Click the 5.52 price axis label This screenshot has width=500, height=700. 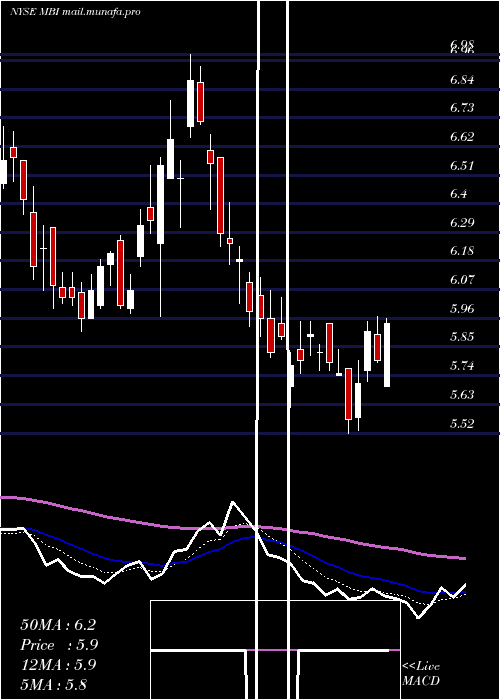point(462,423)
